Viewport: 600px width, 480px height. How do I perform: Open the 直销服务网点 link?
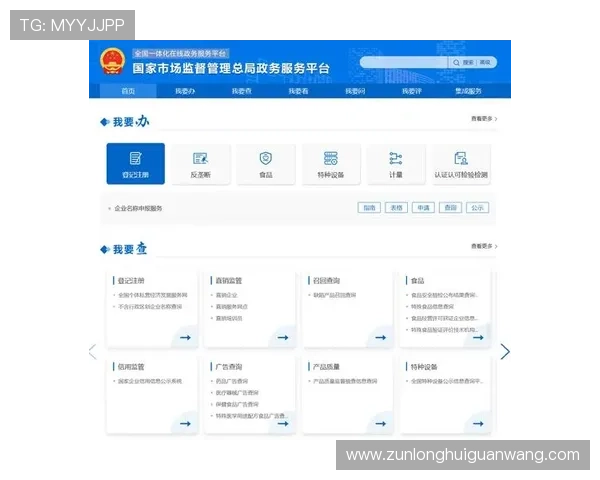coord(232,307)
